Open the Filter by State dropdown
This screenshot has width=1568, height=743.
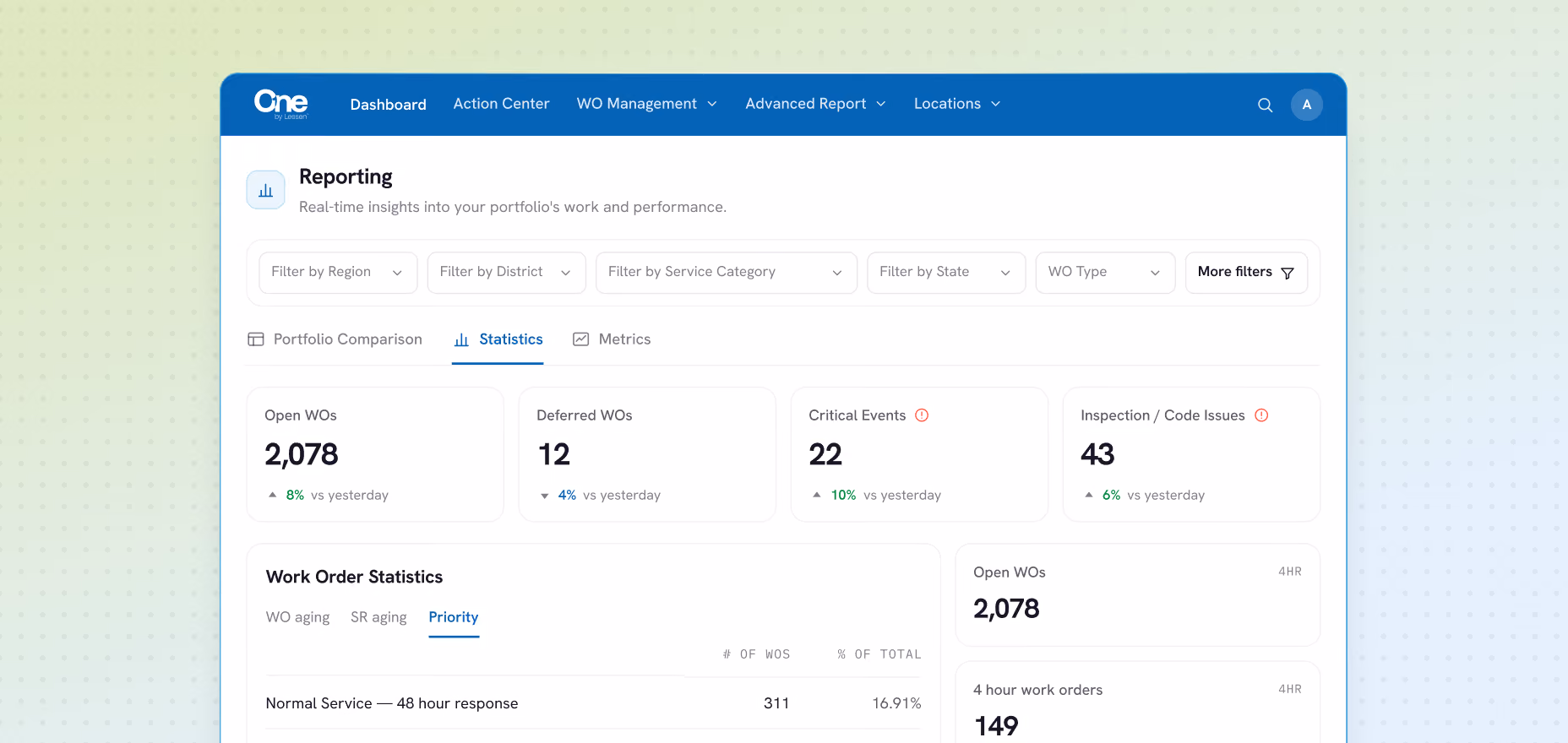946,273
